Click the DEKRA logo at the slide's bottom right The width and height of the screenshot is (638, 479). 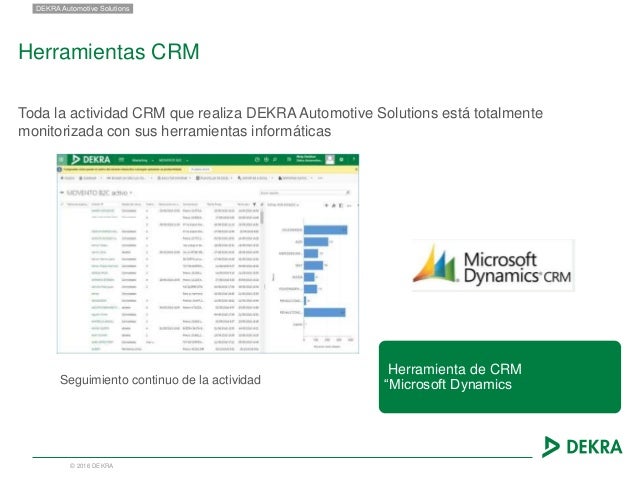pos(582,446)
